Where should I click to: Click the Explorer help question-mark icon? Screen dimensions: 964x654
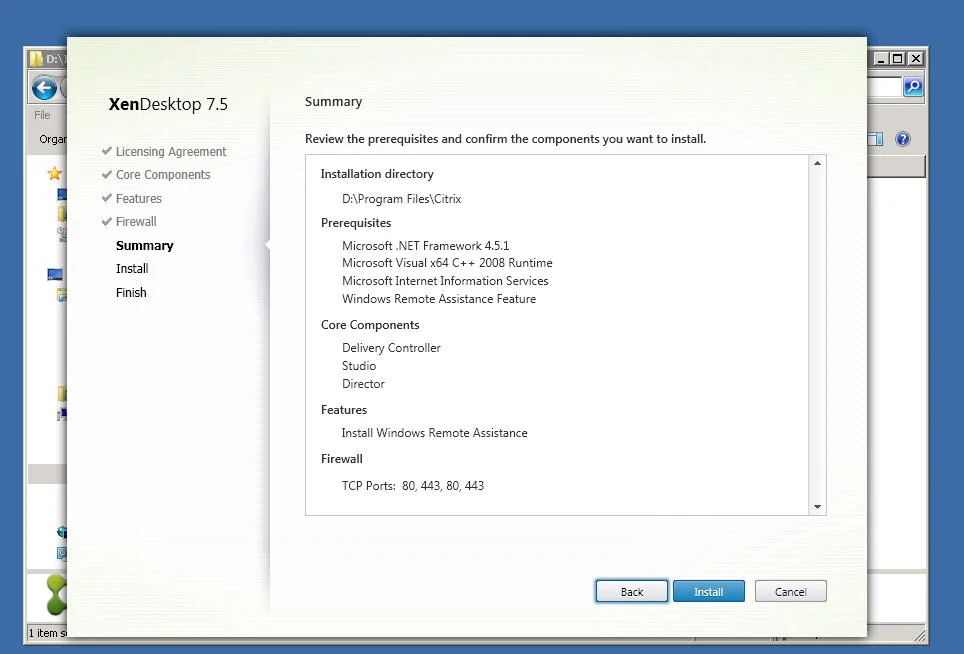click(903, 139)
